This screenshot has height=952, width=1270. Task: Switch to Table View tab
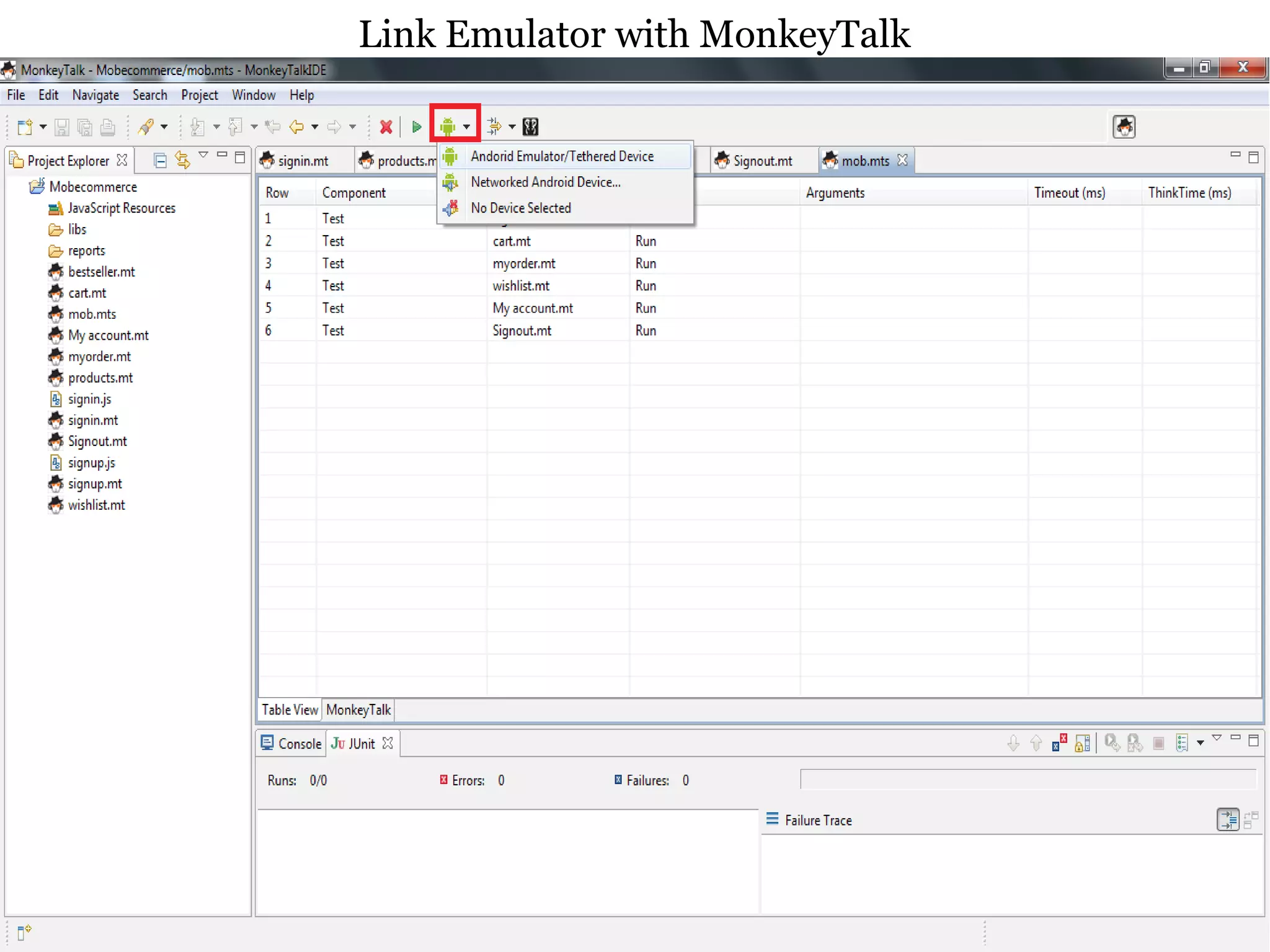290,710
